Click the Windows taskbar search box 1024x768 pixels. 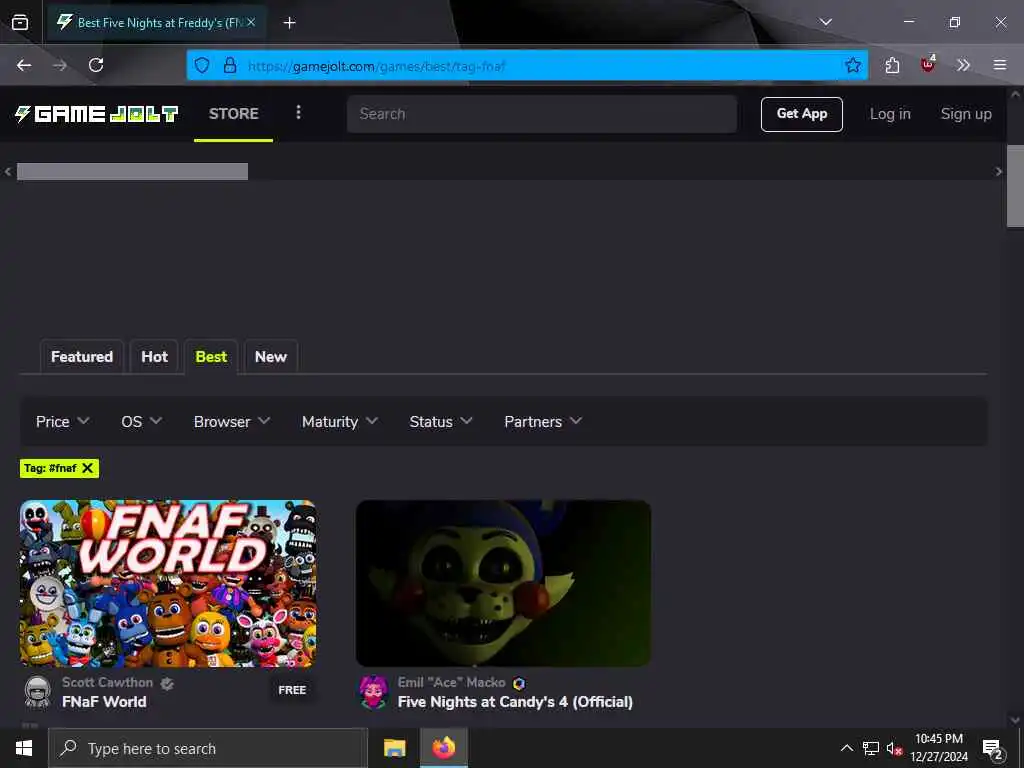[x=208, y=748]
